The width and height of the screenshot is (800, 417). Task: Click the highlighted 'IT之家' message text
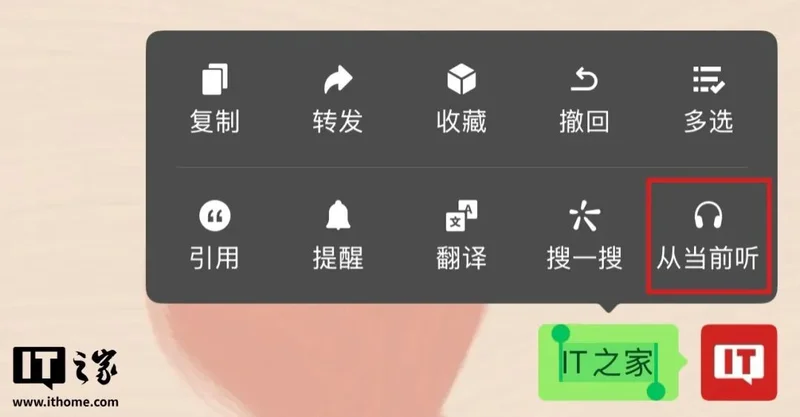click(607, 362)
